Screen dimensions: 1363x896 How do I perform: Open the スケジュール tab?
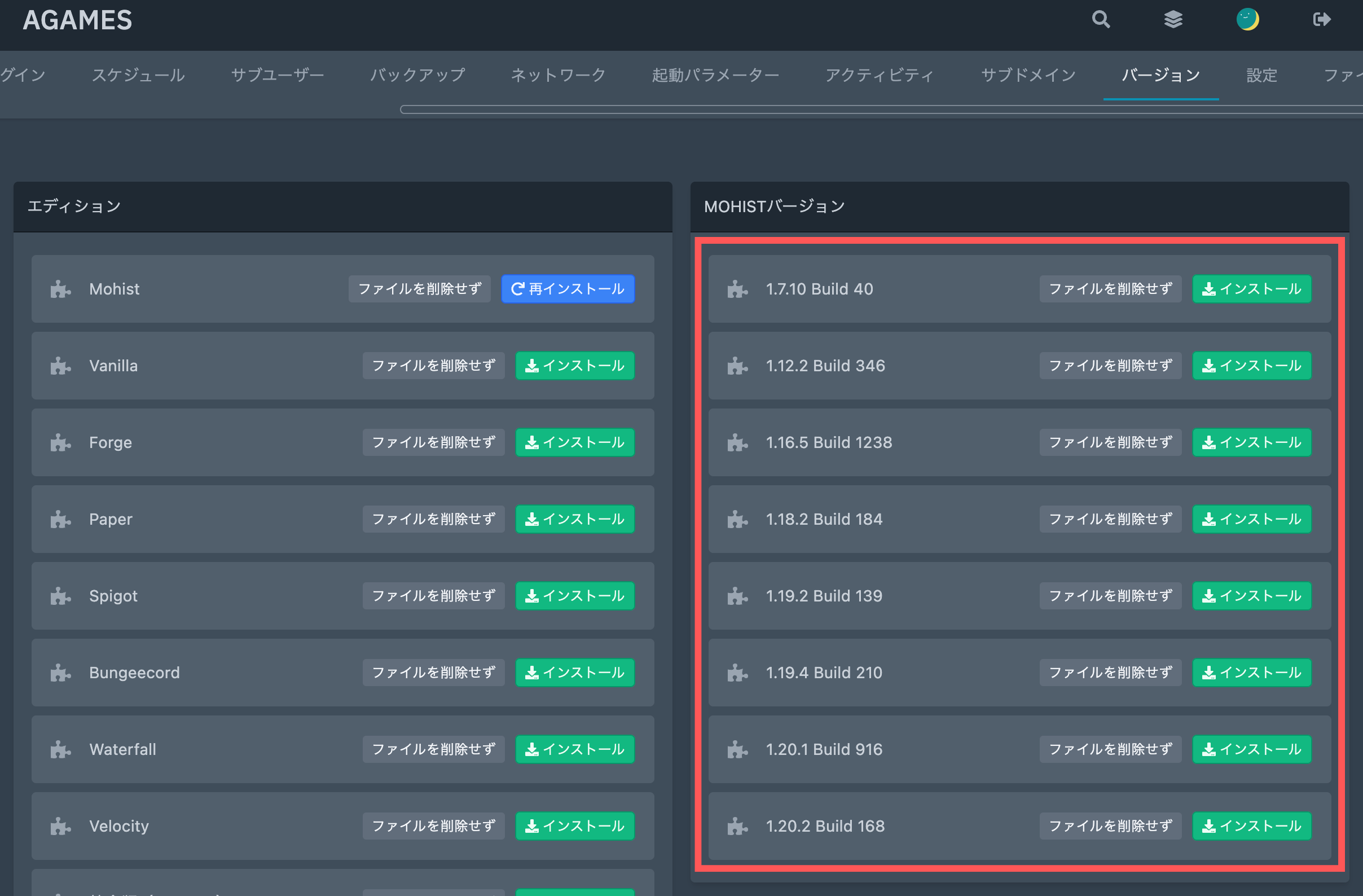pos(138,75)
